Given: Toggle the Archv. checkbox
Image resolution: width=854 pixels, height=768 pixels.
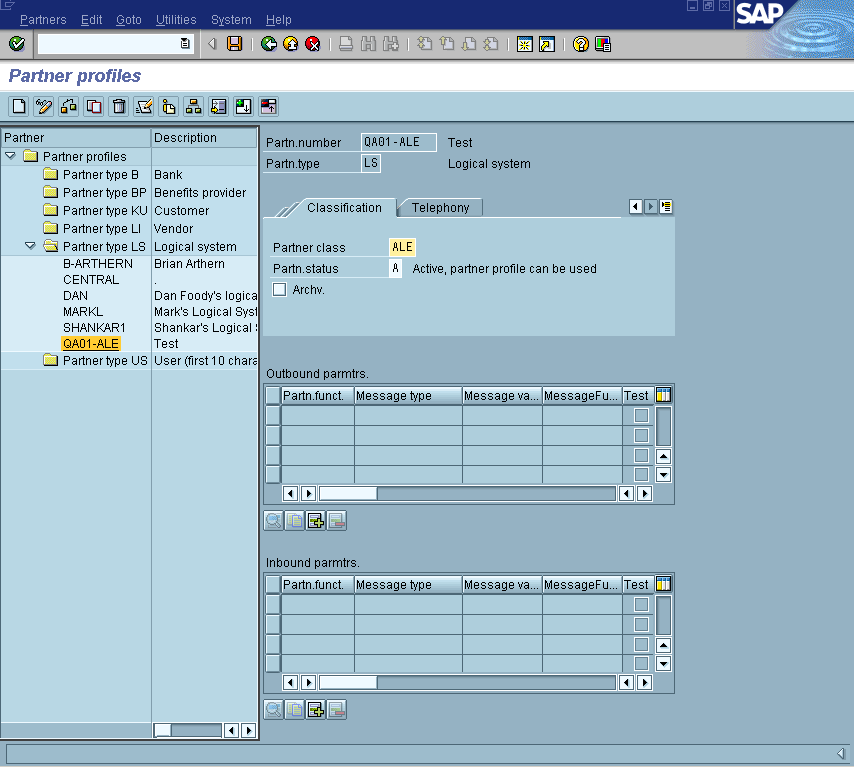Looking at the screenshot, I should 279,289.
